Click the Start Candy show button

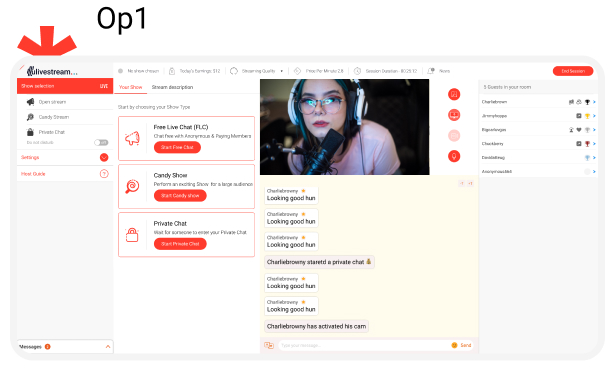point(180,196)
